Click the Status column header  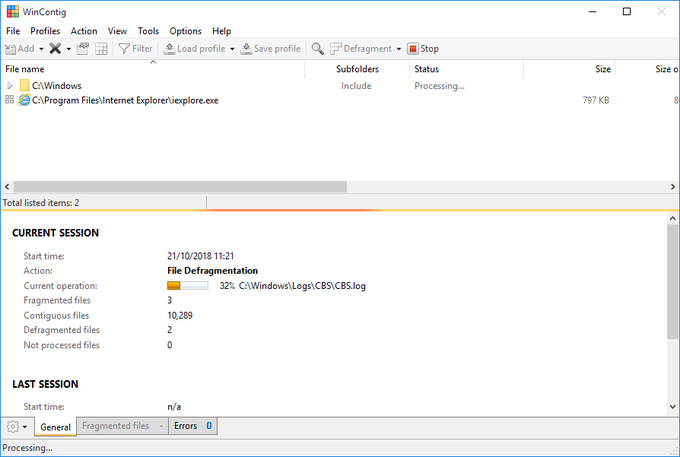(x=466, y=69)
